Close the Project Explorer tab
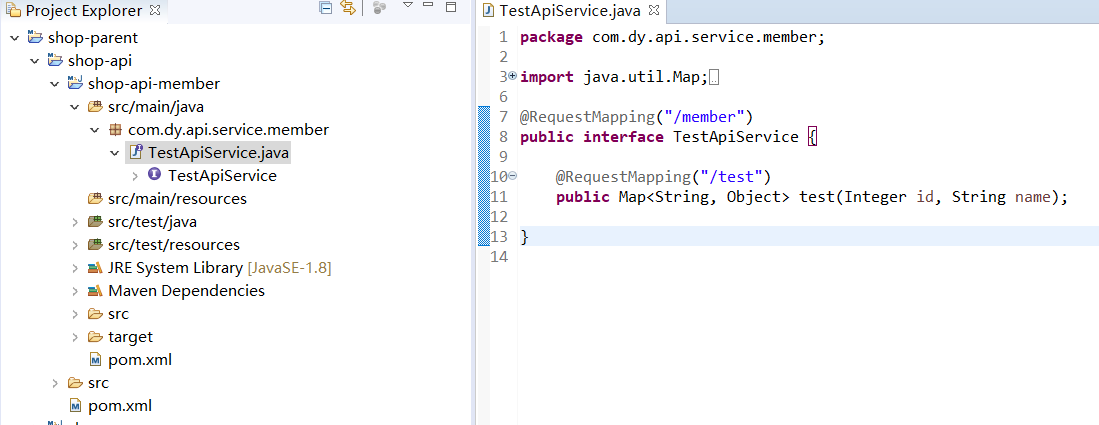The height and width of the screenshot is (425, 1099). [x=156, y=11]
